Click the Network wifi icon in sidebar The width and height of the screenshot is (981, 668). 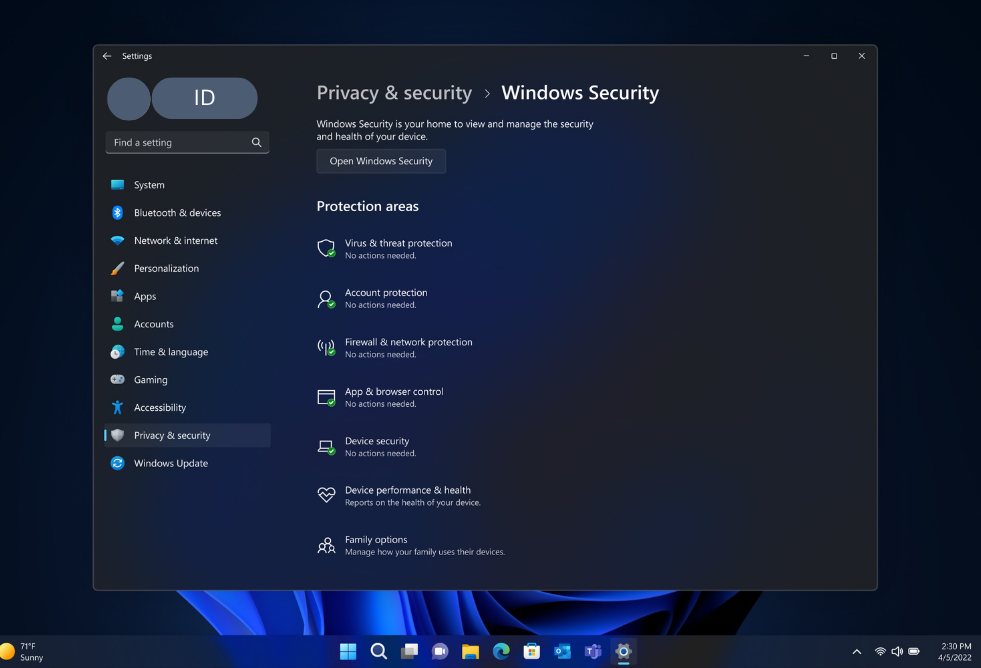117,240
